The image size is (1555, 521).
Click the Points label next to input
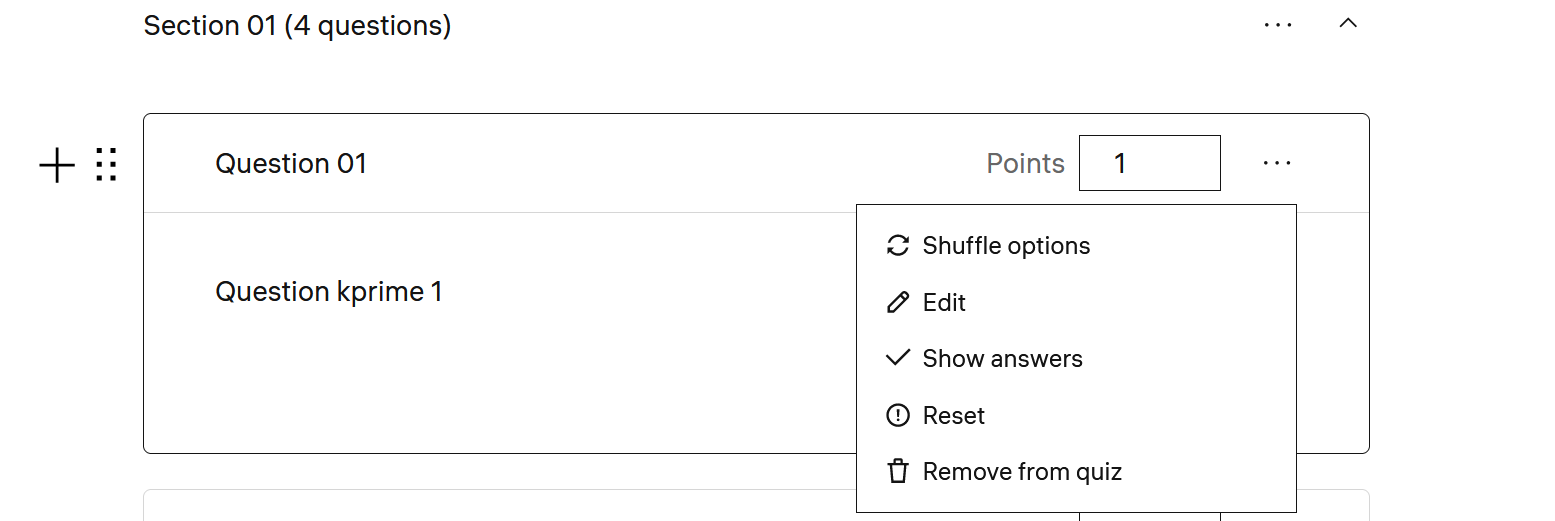tap(1025, 163)
